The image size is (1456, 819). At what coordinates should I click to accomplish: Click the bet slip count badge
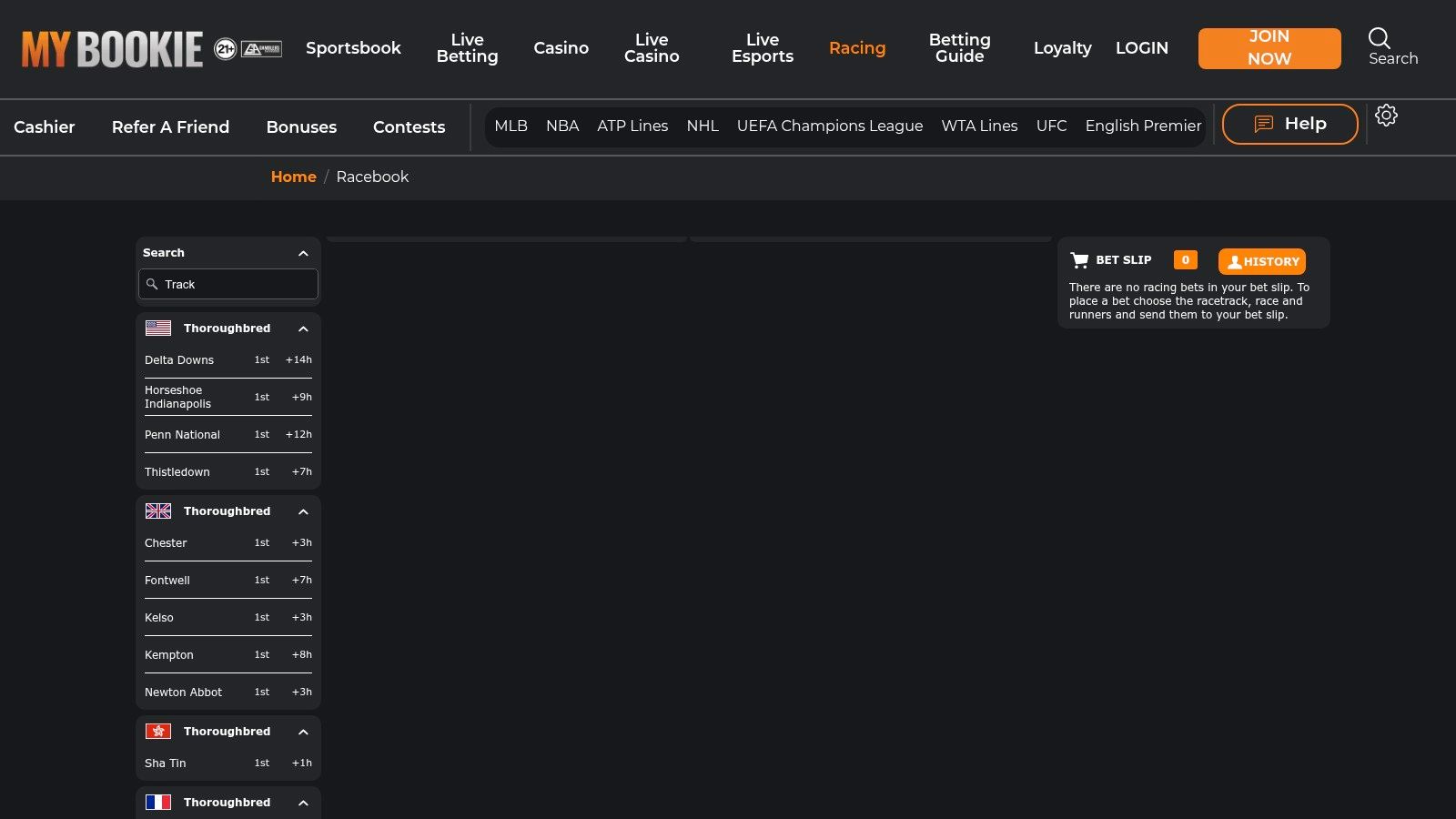[x=1185, y=260]
